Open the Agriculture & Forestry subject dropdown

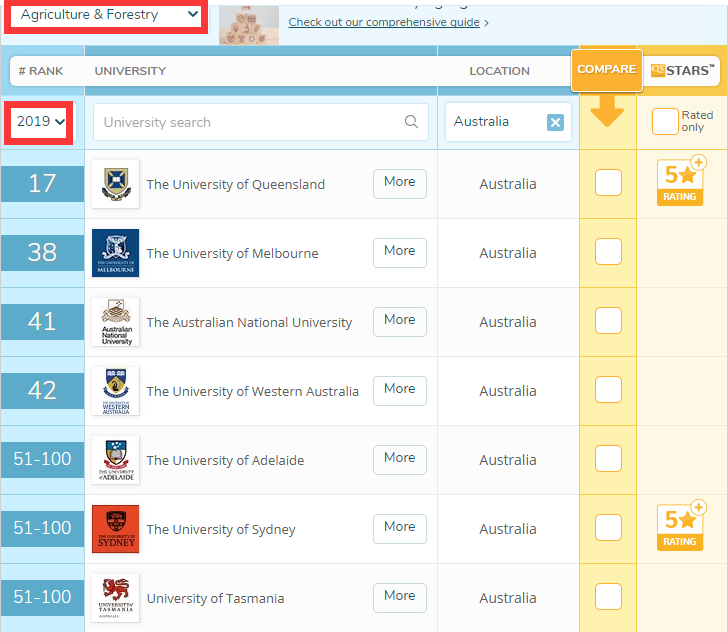pos(108,15)
